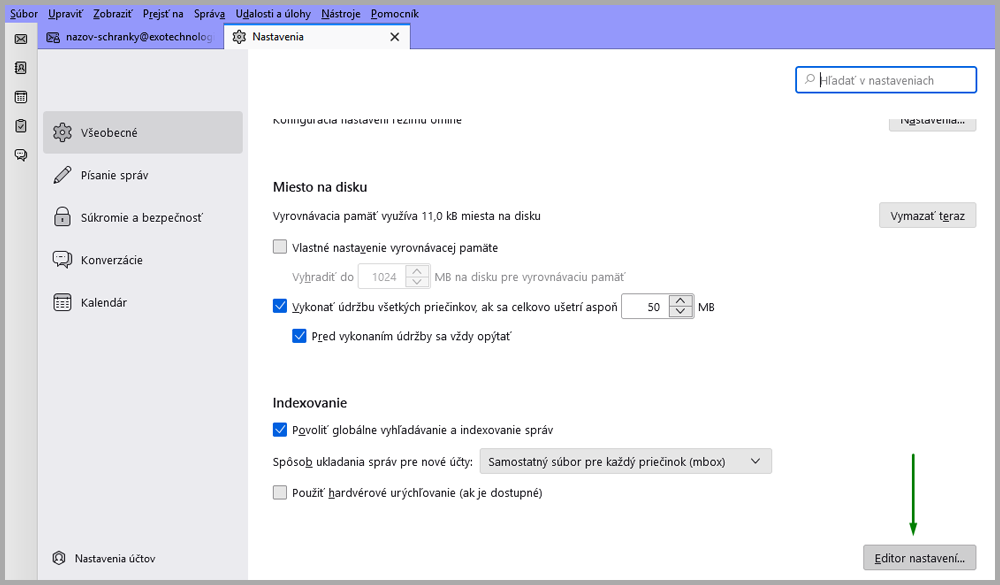1000x585 pixels.
Task: Open the Address Book from the sidebar
Action: (x=20, y=68)
